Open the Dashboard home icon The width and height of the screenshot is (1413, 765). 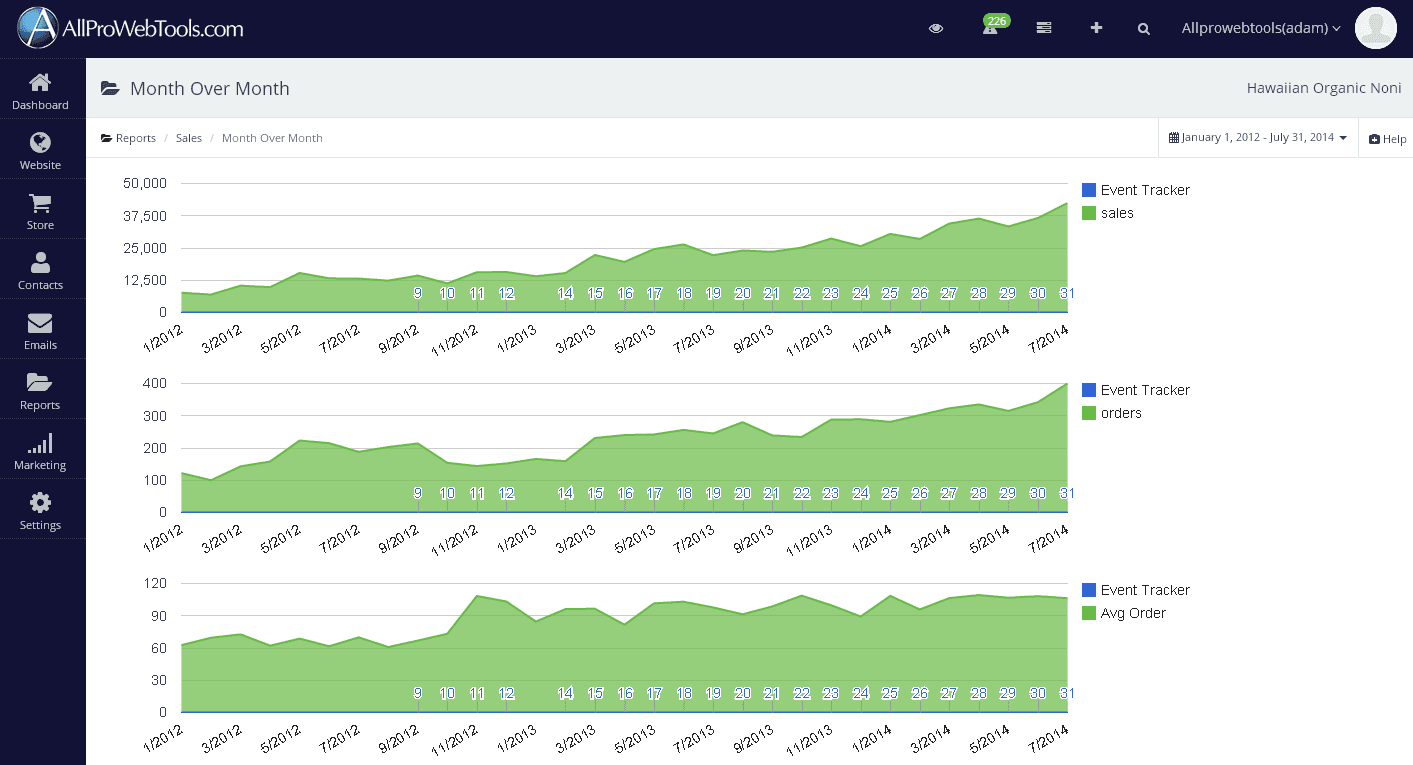click(x=40, y=83)
